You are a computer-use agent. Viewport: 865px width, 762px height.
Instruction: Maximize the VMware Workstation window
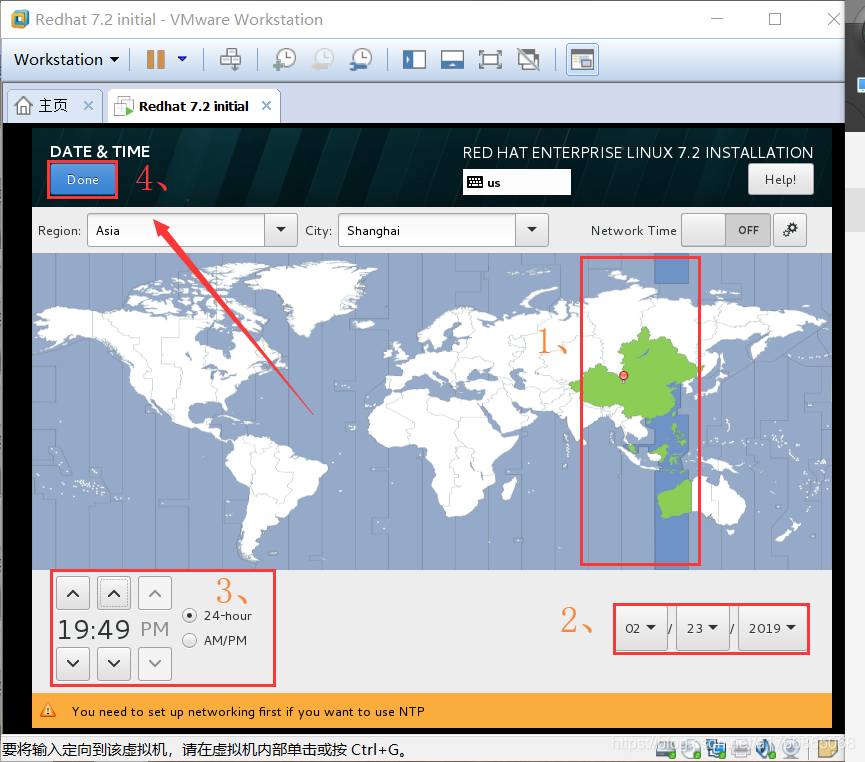point(775,19)
